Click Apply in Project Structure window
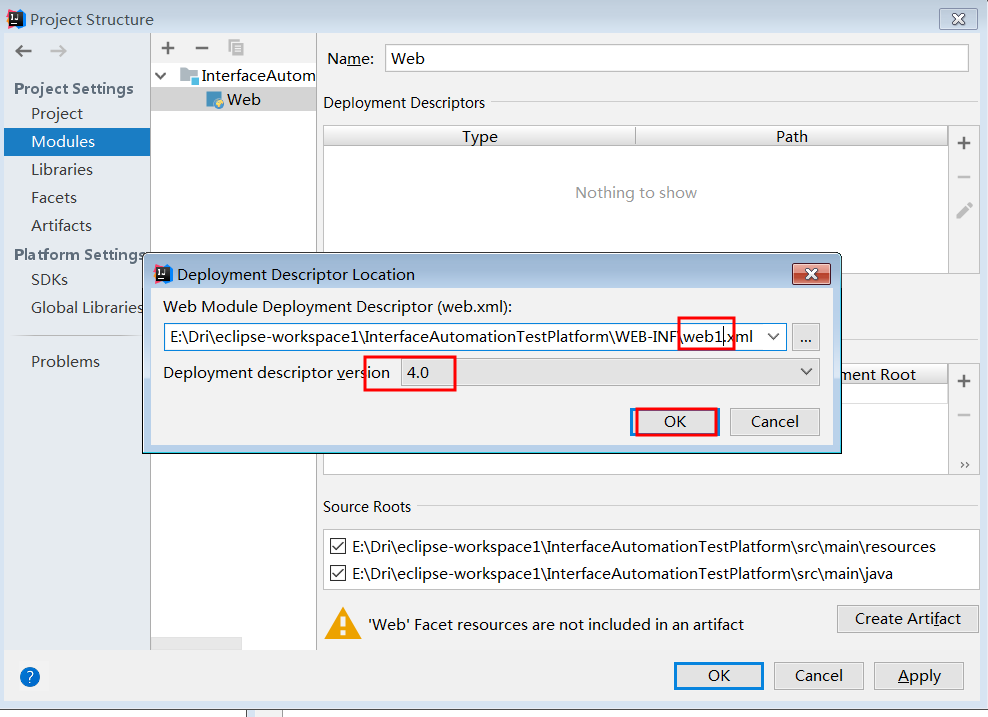The width and height of the screenshot is (988, 717). point(919,676)
